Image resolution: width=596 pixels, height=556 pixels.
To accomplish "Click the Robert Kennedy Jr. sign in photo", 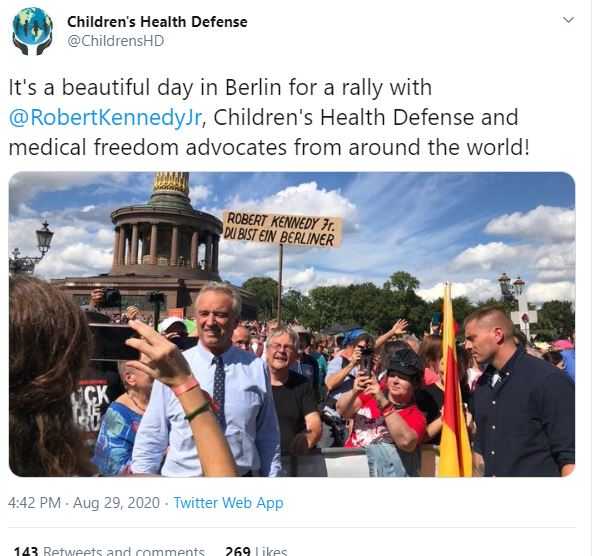I will pyautogui.click(x=282, y=229).
